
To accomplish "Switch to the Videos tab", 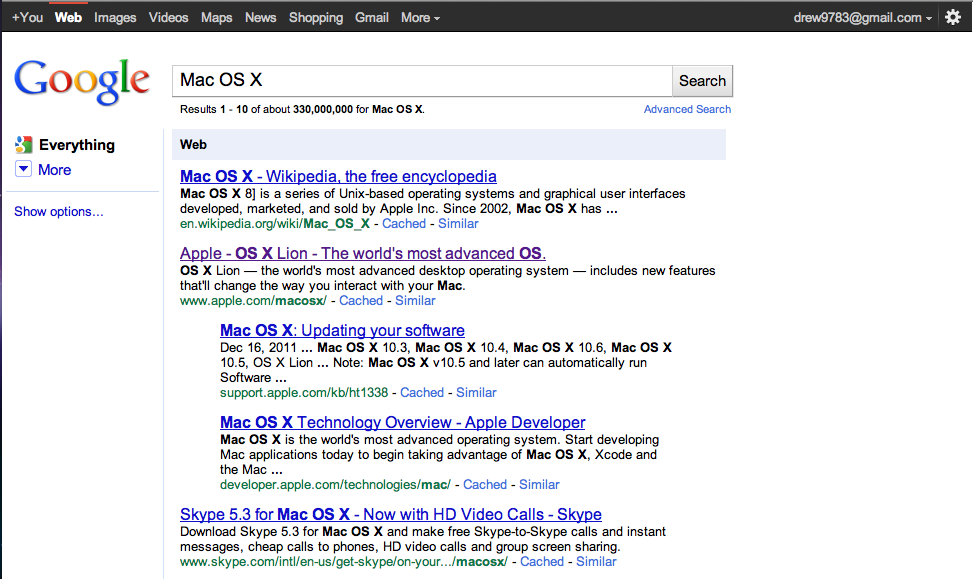I will click(x=168, y=17).
